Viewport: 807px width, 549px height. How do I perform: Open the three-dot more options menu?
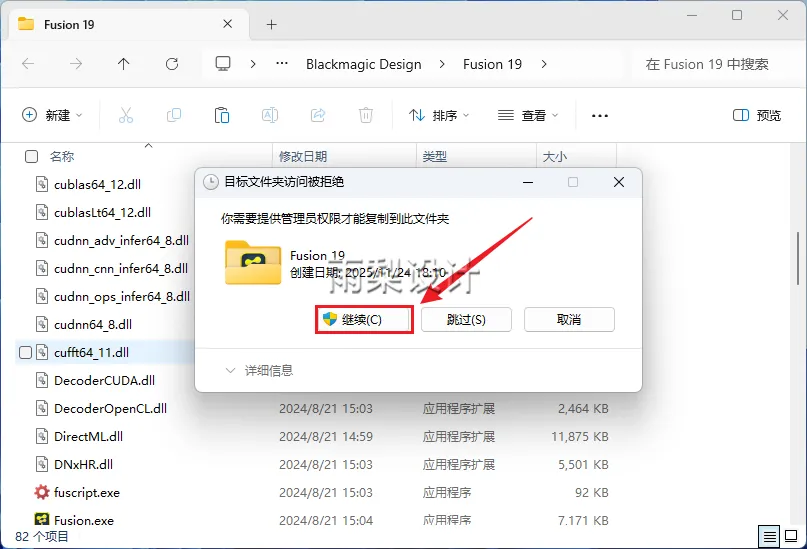(x=600, y=116)
